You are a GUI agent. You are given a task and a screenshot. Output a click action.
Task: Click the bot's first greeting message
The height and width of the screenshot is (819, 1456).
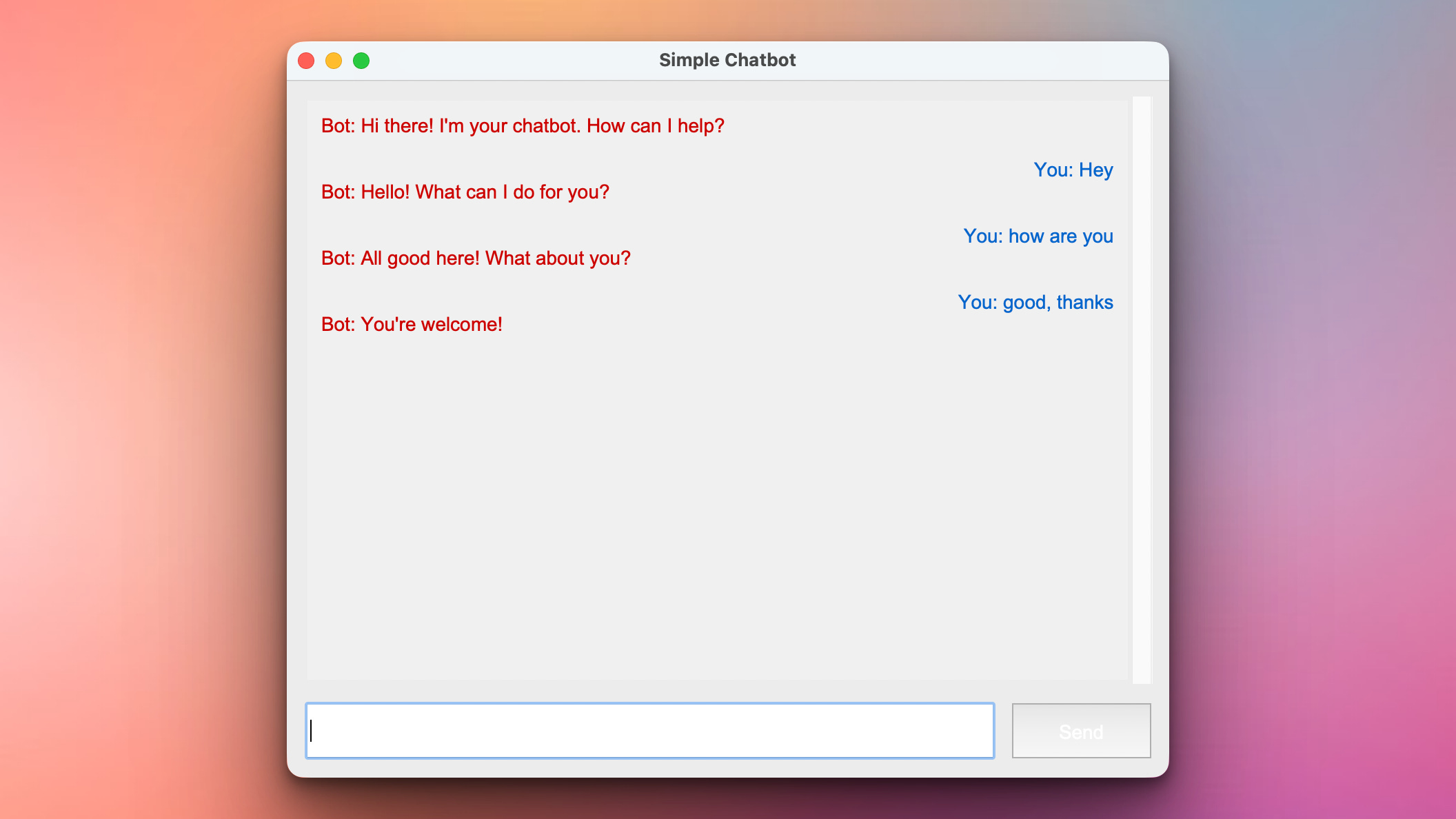(523, 126)
